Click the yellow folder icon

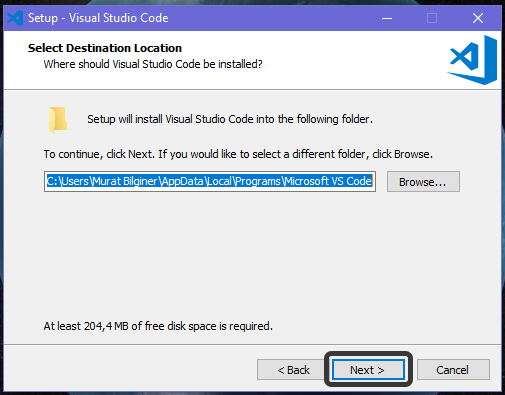click(x=58, y=120)
